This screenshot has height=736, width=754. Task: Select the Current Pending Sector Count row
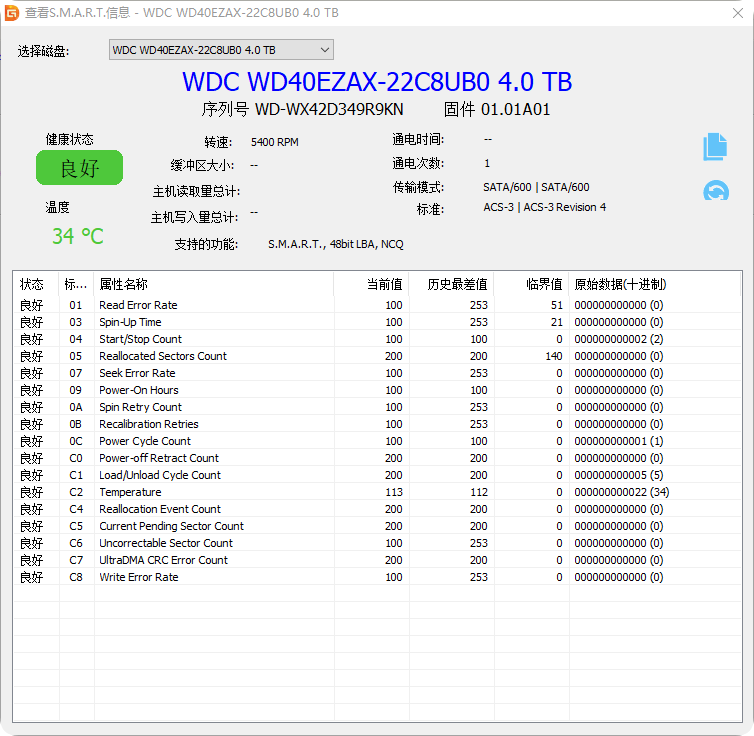pos(377,526)
